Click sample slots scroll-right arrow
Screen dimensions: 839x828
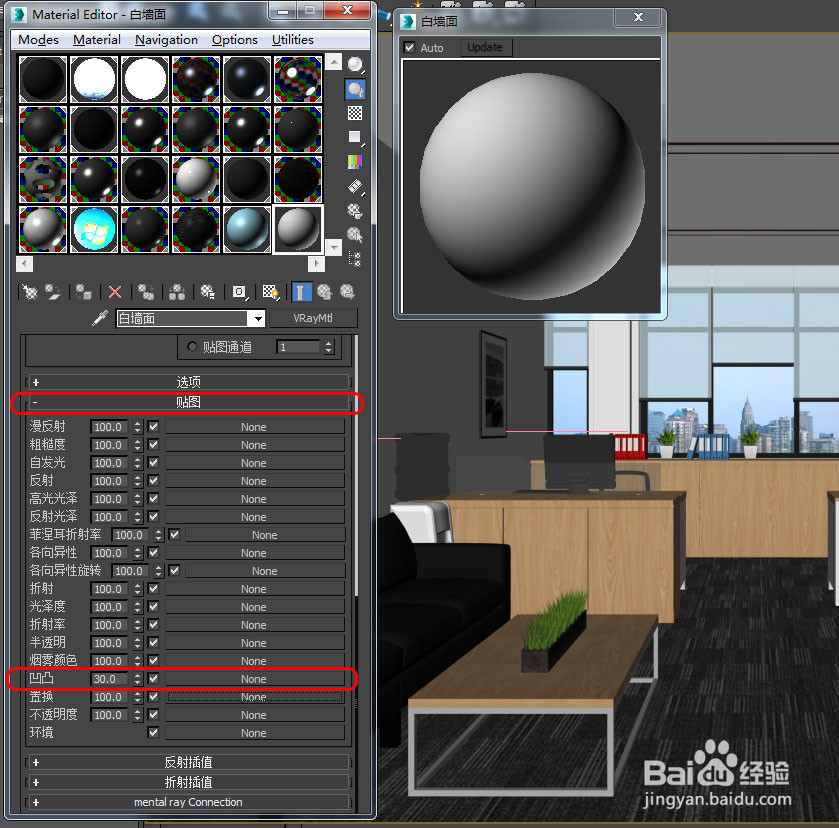point(316,263)
